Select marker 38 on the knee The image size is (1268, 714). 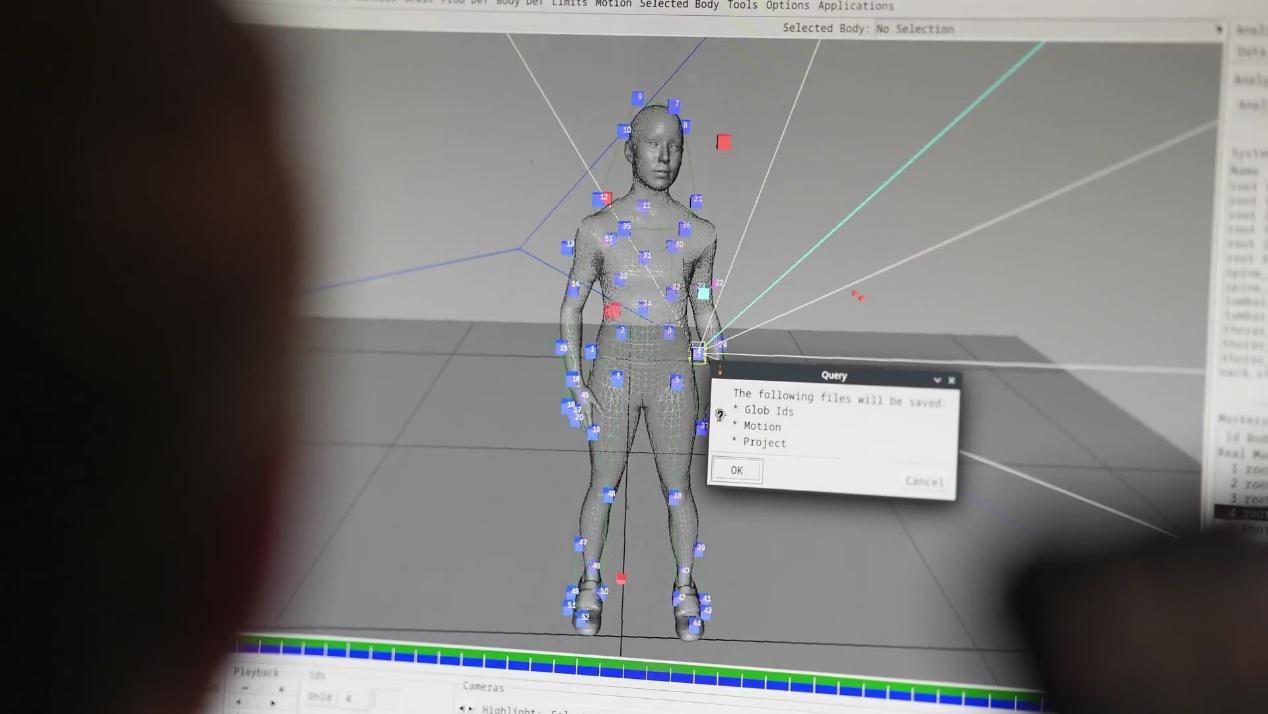pyautogui.click(x=676, y=496)
